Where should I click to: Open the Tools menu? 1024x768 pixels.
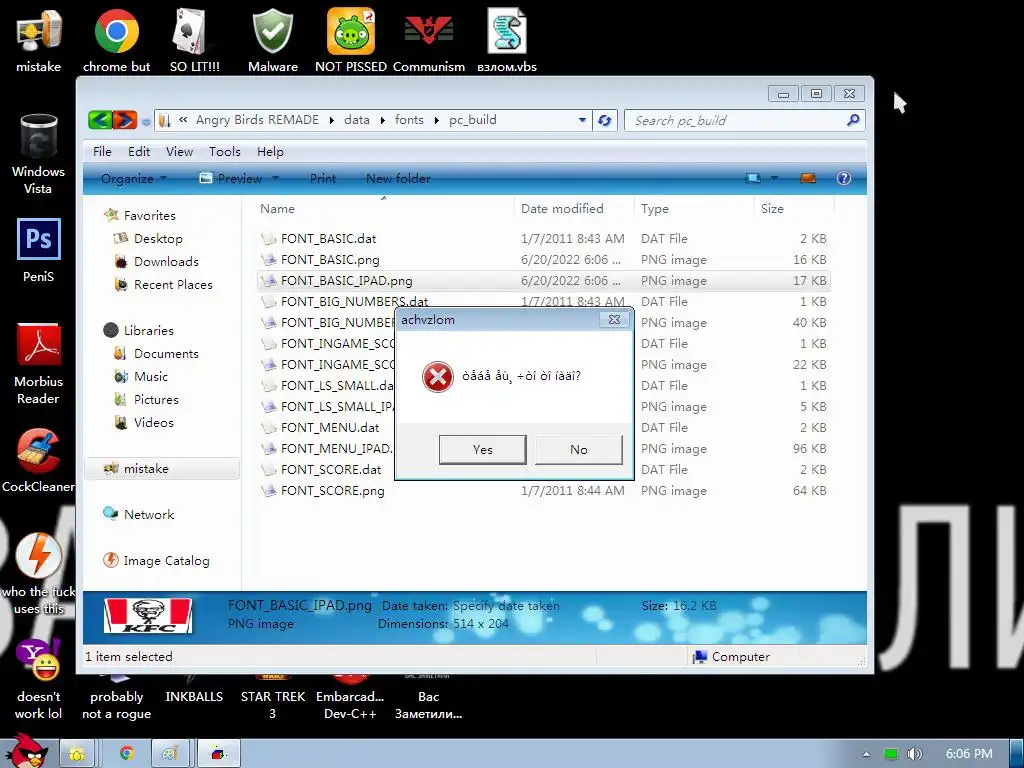point(225,152)
